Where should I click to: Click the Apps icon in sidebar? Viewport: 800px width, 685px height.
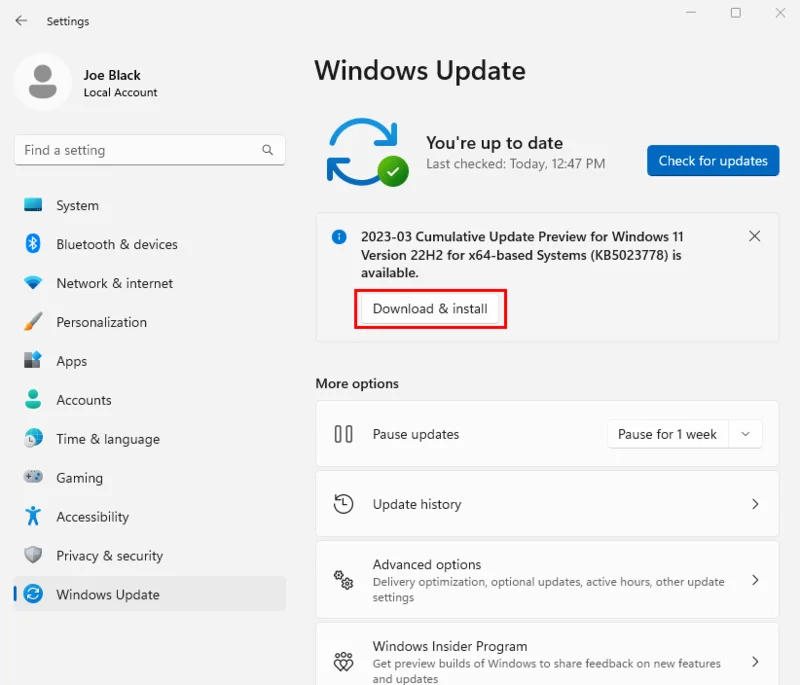pyautogui.click(x=33, y=360)
